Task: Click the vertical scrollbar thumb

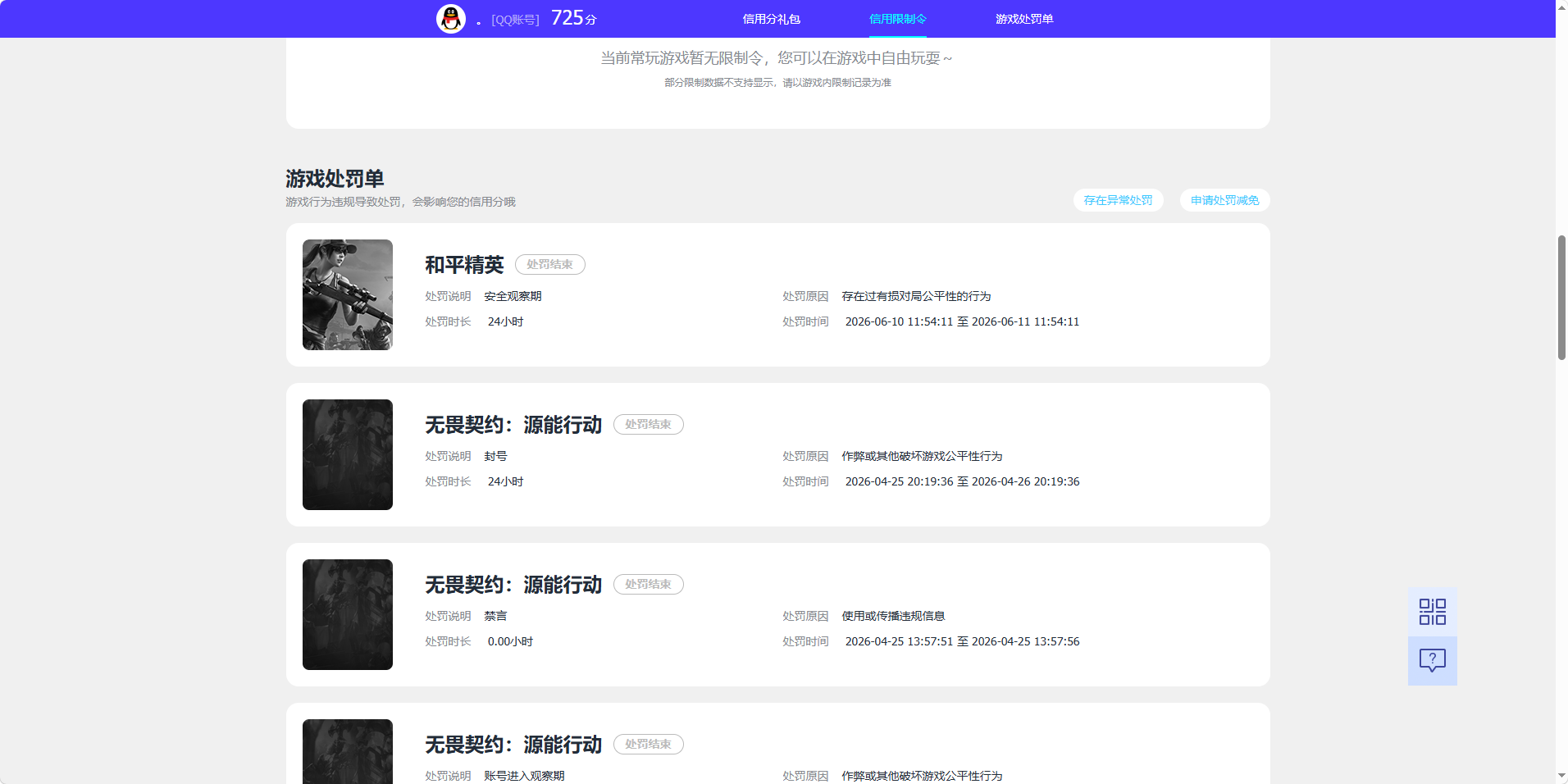Action: (x=1561, y=297)
